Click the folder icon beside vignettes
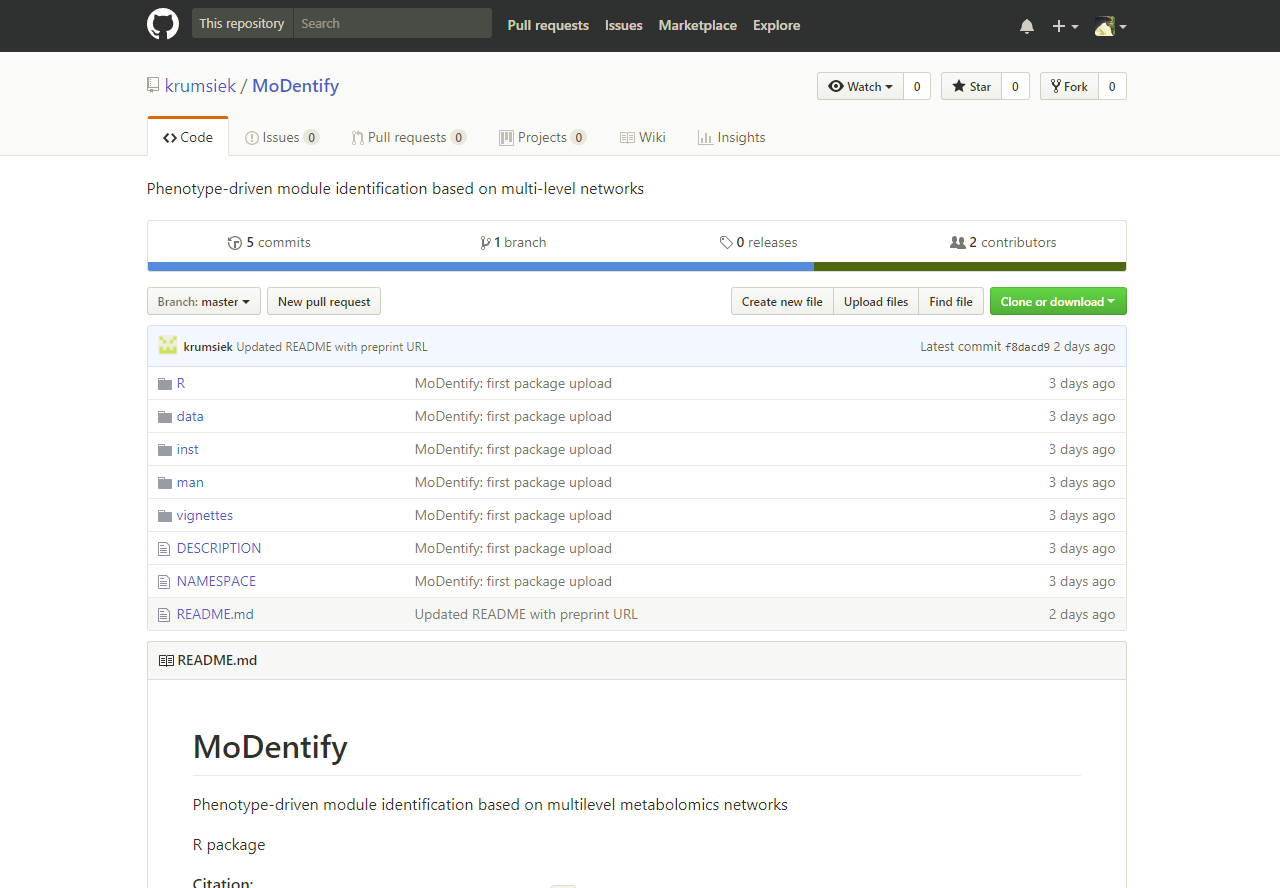 coord(165,515)
